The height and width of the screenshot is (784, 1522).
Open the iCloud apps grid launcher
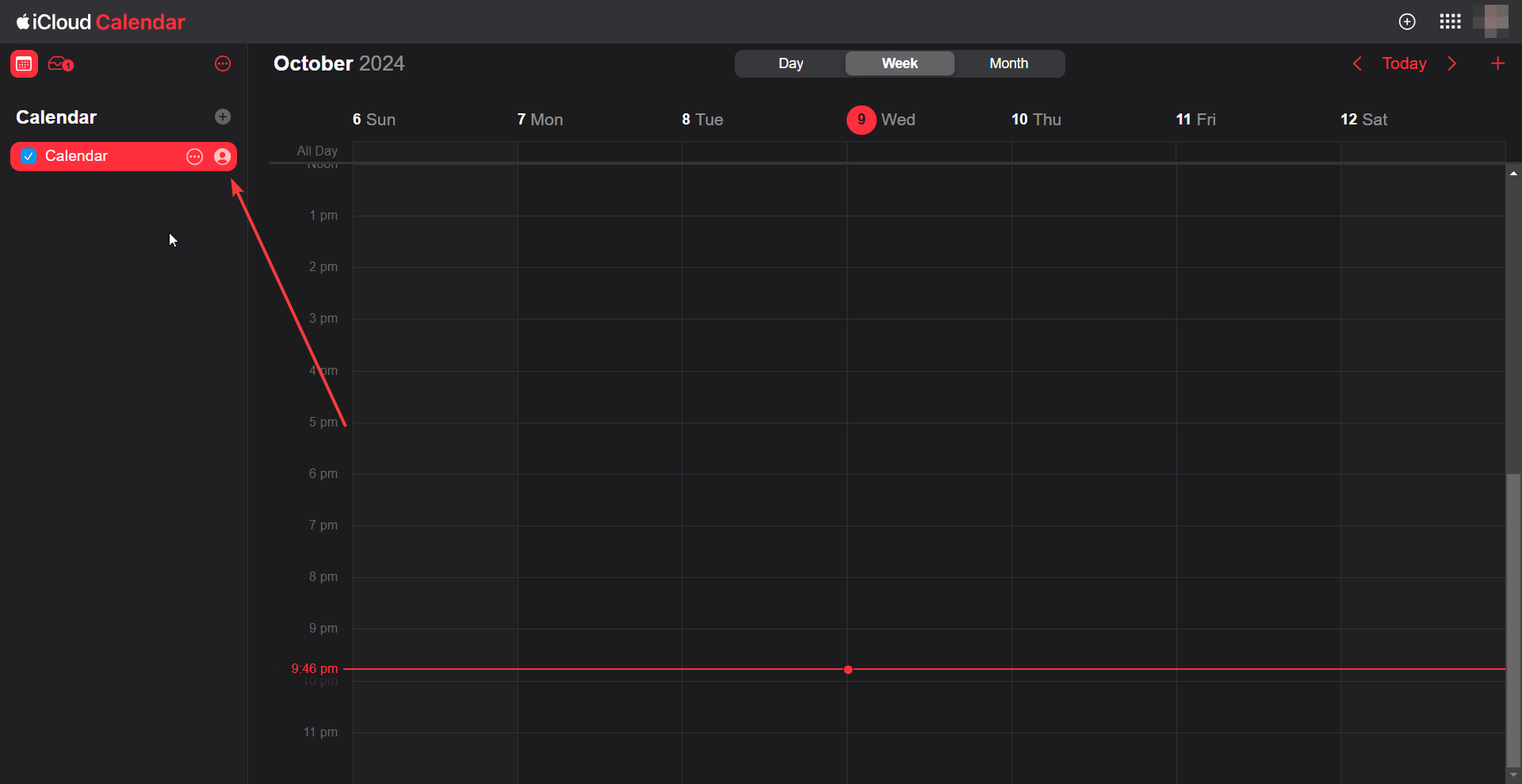[1450, 21]
